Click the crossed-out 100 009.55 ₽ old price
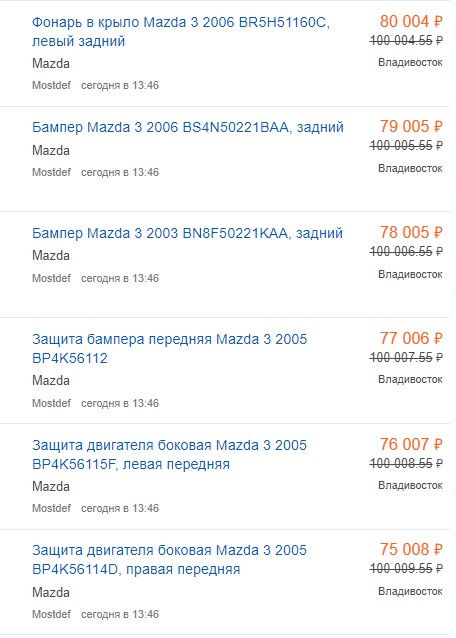This screenshot has height=638, width=456. coord(406,568)
